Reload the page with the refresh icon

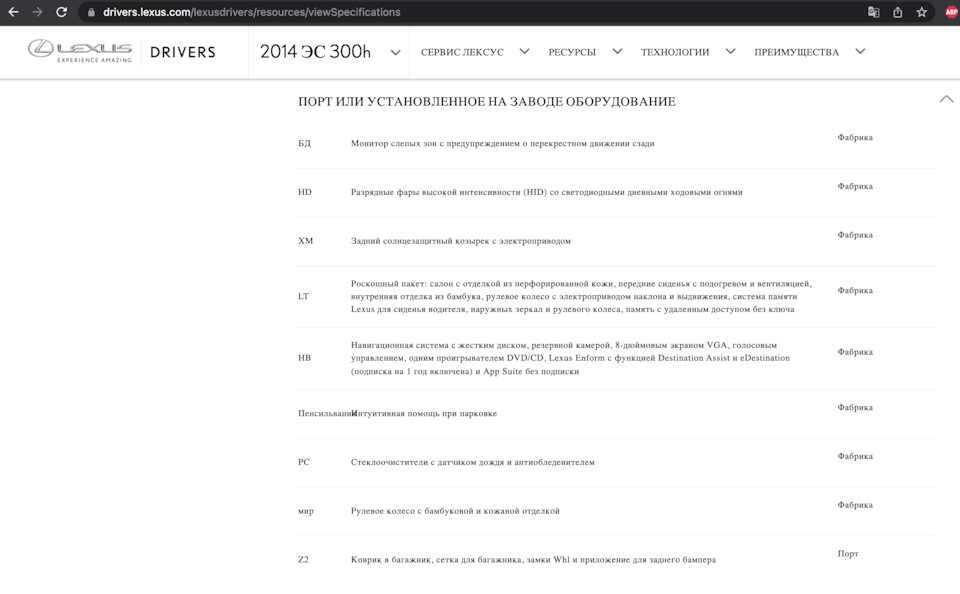point(61,12)
